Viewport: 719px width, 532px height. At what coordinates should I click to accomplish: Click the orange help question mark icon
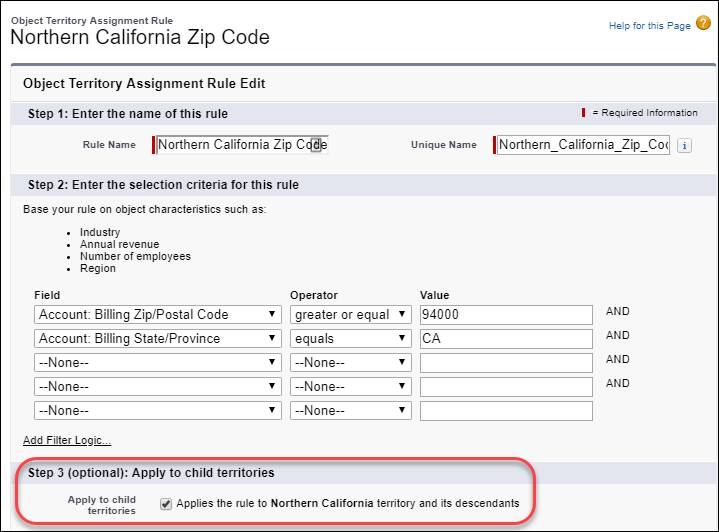tap(703, 22)
